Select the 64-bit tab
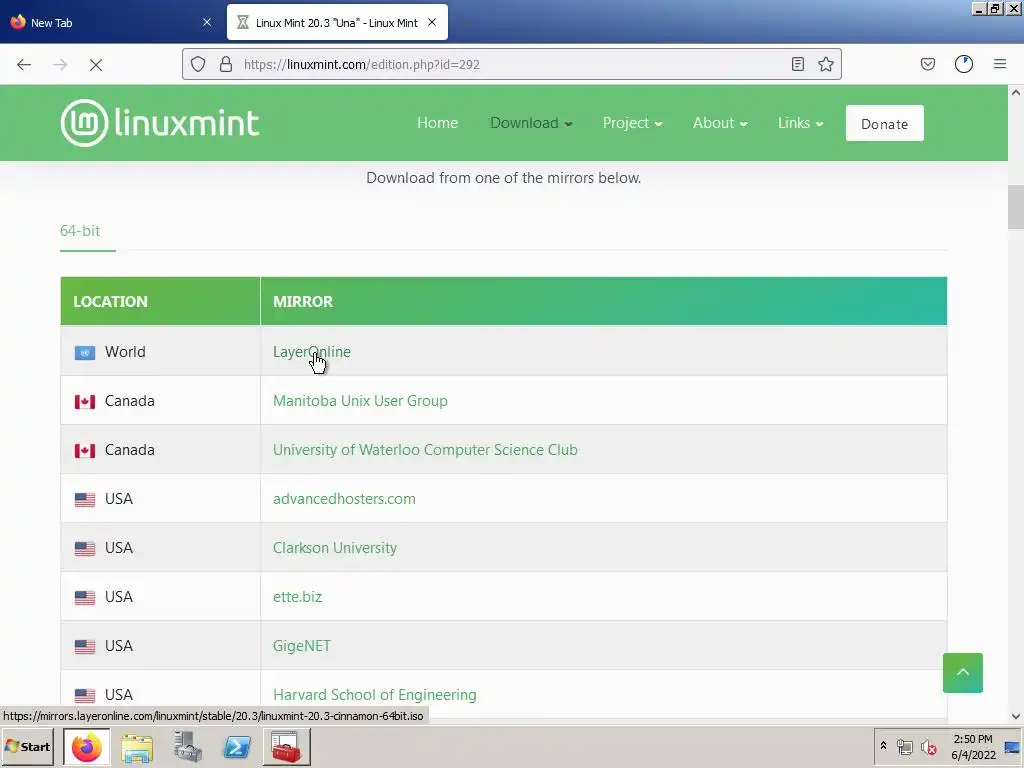 coord(80,231)
